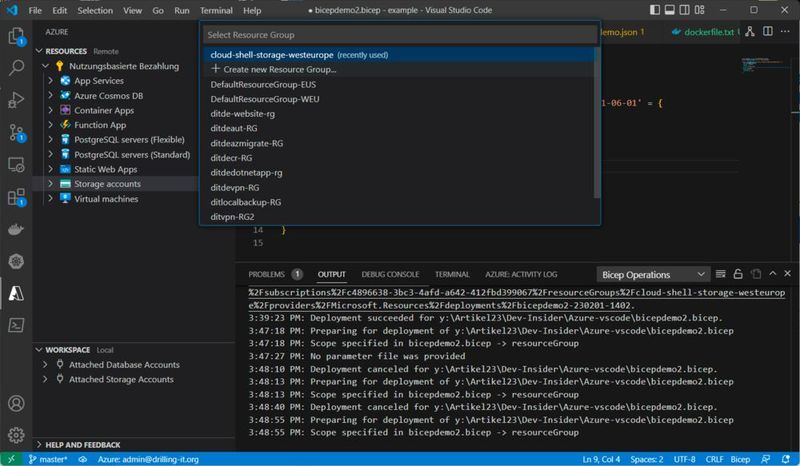Open the Selection menu
The width and height of the screenshot is (800, 466).
pos(95,10)
